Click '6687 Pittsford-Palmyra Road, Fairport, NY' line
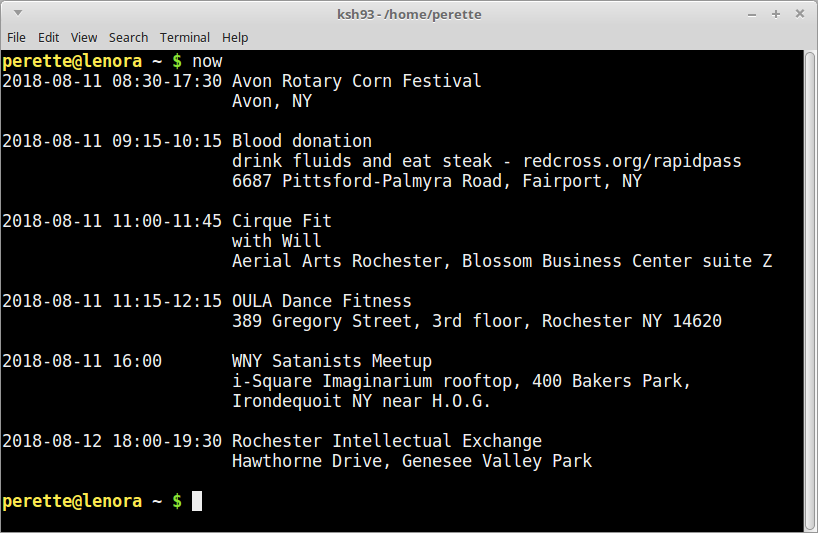The width and height of the screenshot is (818, 533). pyautogui.click(x=437, y=181)
